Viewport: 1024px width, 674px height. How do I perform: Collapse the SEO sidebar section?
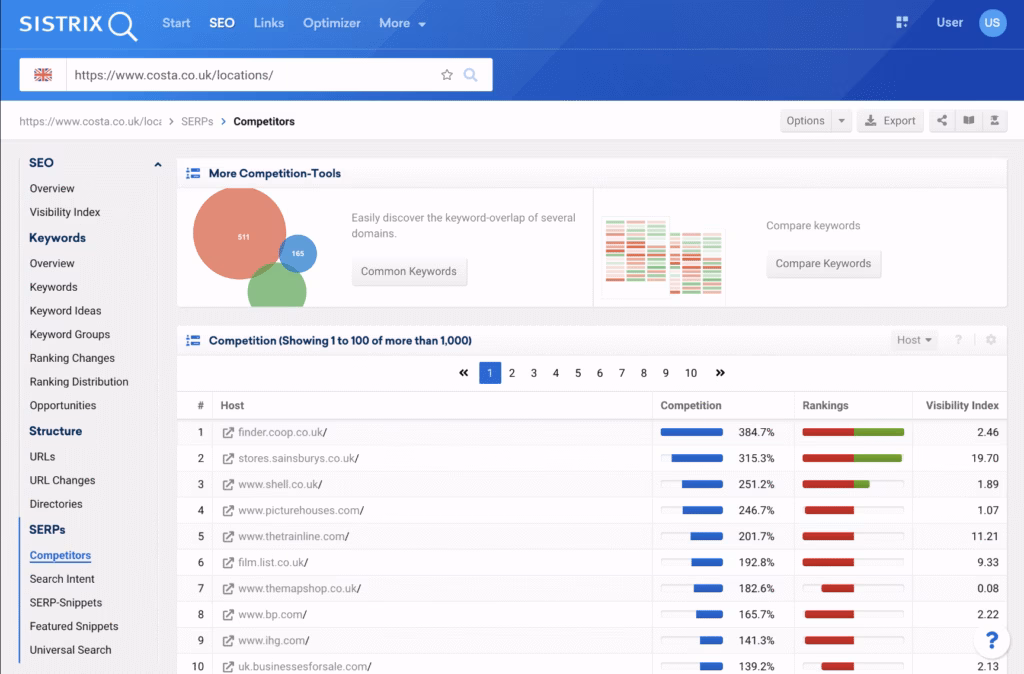click(157, 162)
